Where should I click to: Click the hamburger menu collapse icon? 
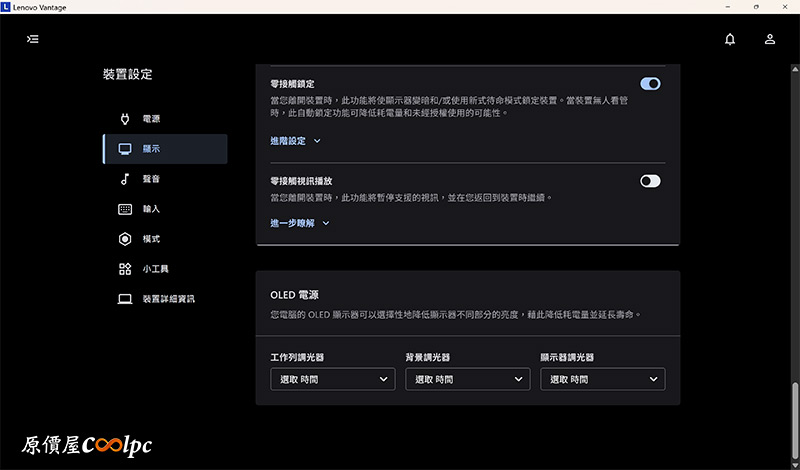click(33, 39)
